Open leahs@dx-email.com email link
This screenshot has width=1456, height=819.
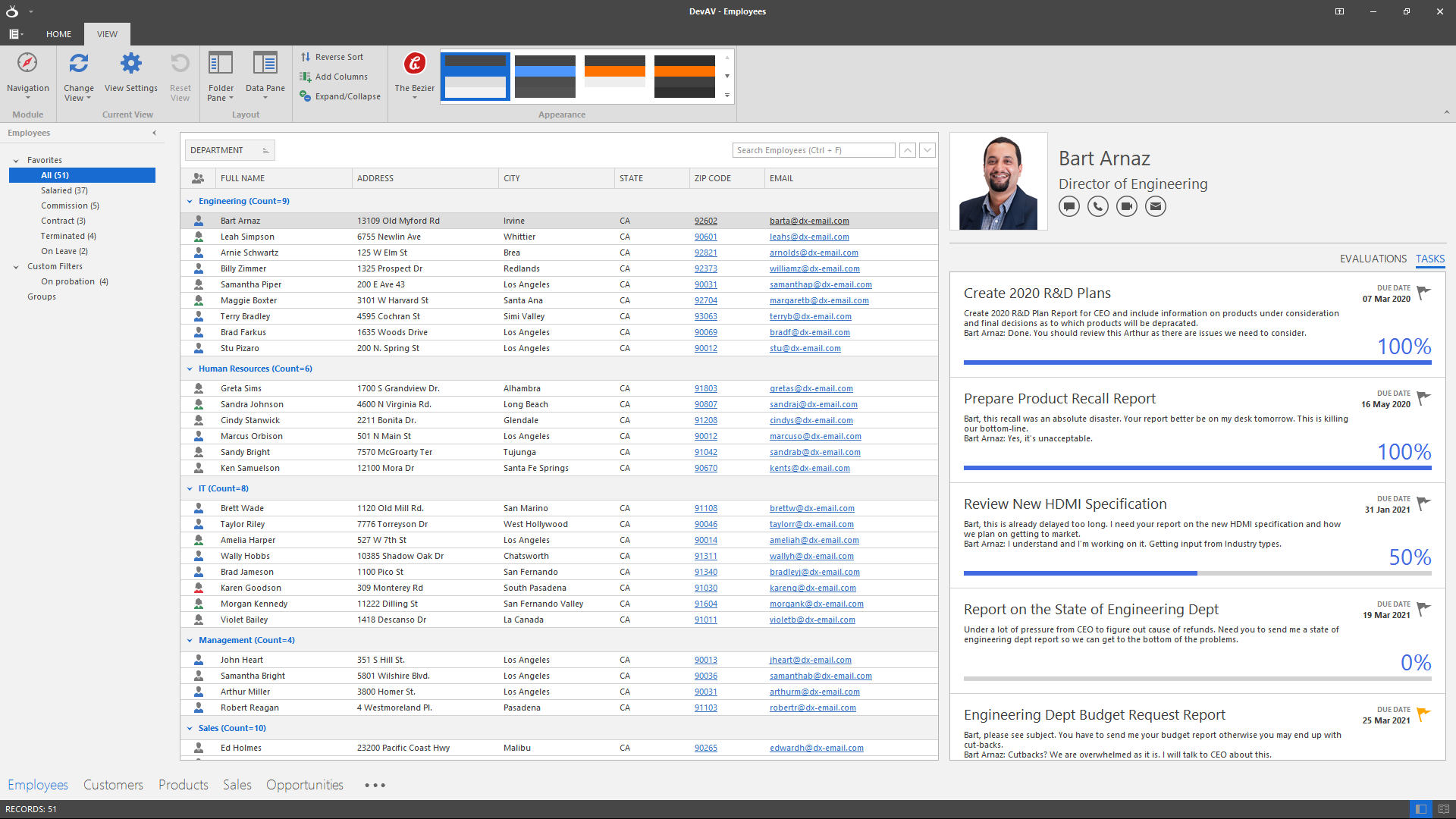(x=809, y=237)
